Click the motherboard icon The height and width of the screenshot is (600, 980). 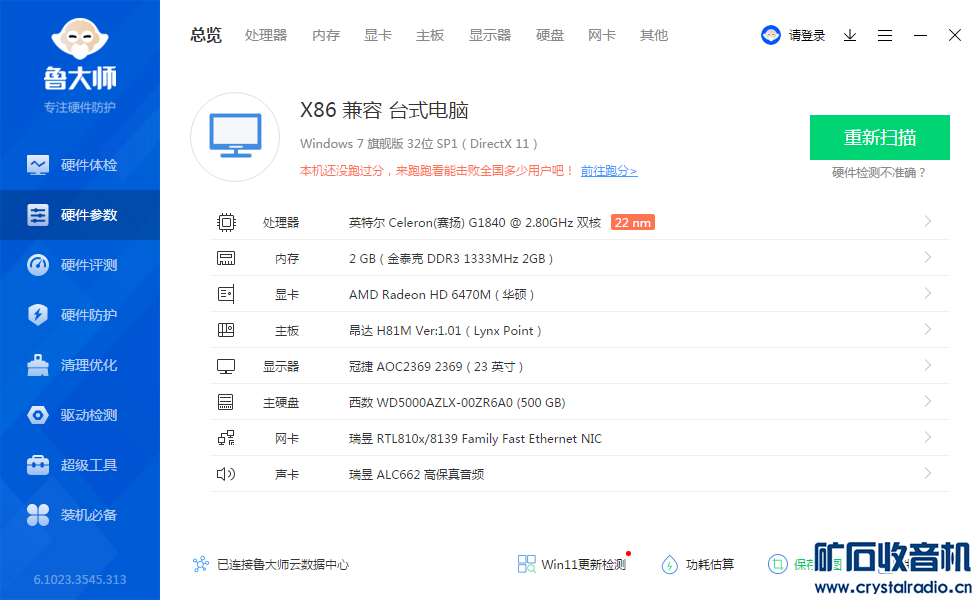pyautogui.click(x=226, y=330)
